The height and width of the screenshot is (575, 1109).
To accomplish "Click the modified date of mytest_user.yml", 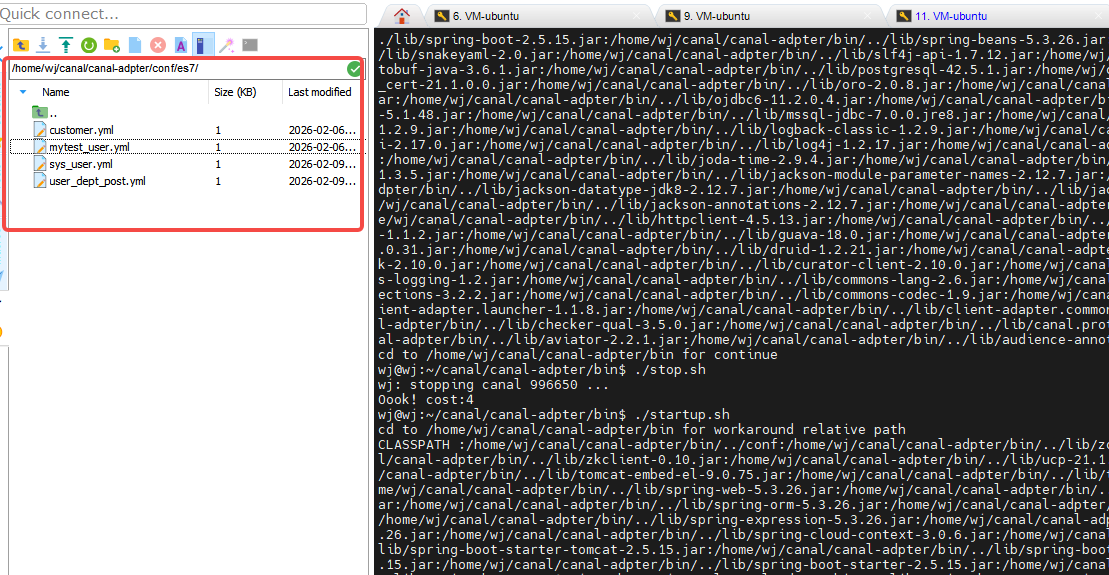I will pyautogui.click(x=322, y=147).
